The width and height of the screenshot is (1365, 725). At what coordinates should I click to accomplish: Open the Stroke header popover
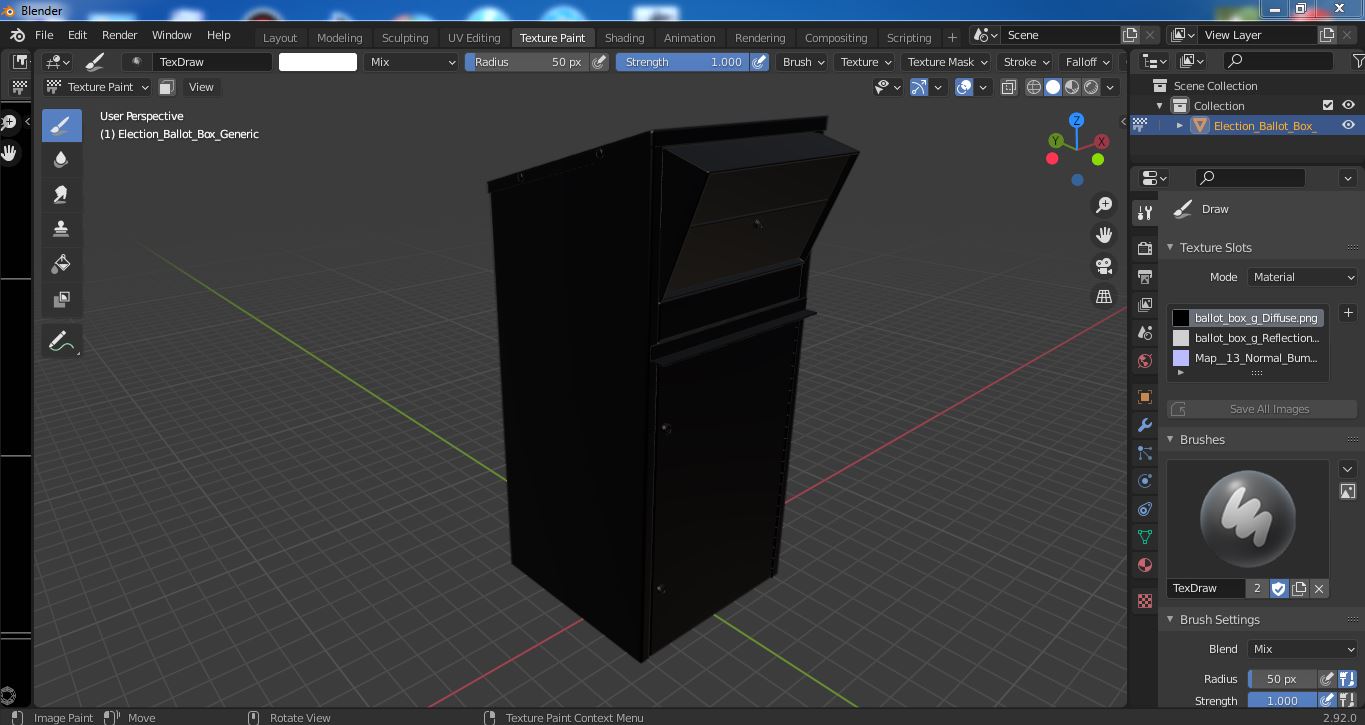pos(1027,62)
